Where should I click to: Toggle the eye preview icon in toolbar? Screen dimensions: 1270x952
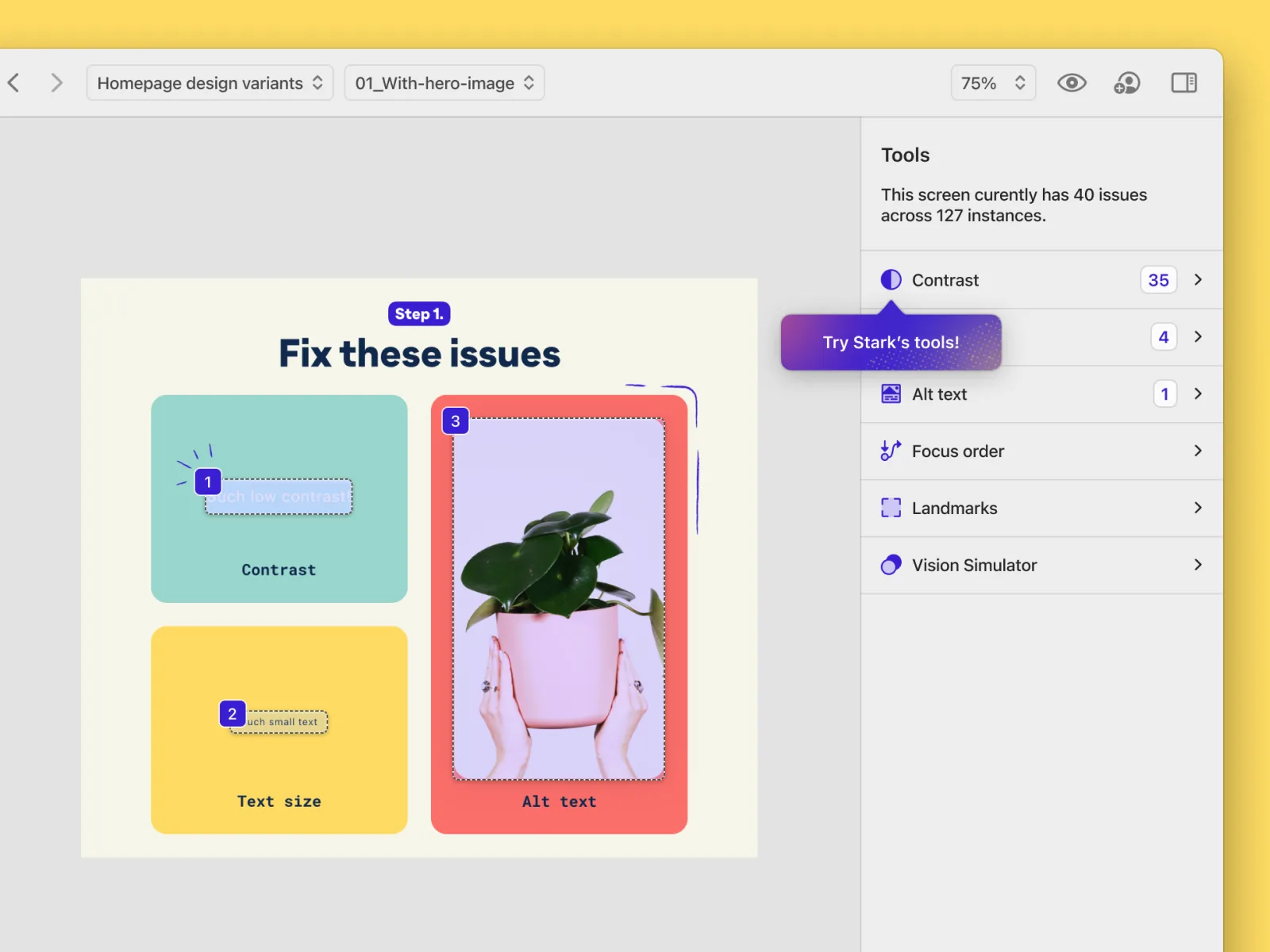tap(1072, 83)
